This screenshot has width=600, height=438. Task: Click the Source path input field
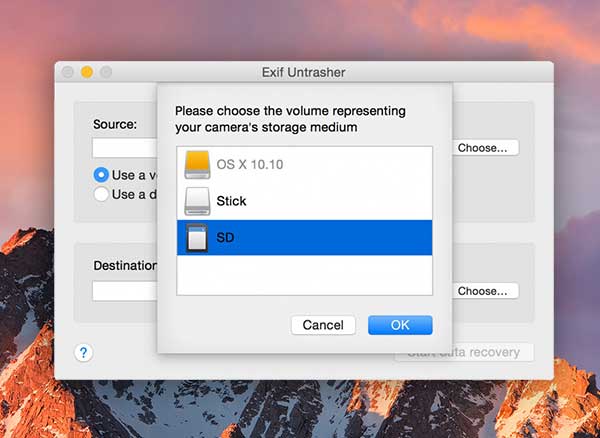click(x=125, y=148)
